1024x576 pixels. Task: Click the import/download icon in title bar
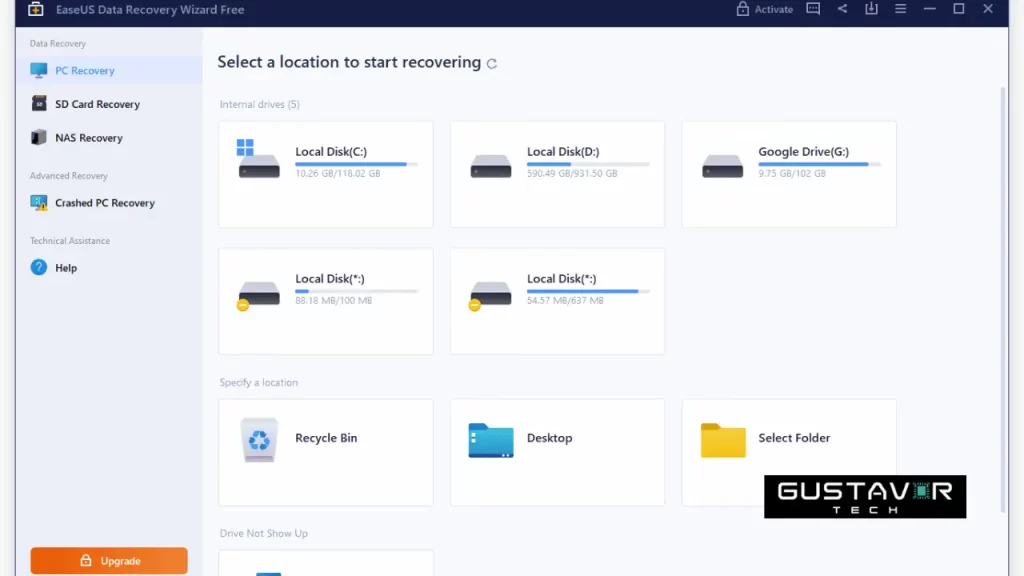[871, 9]
